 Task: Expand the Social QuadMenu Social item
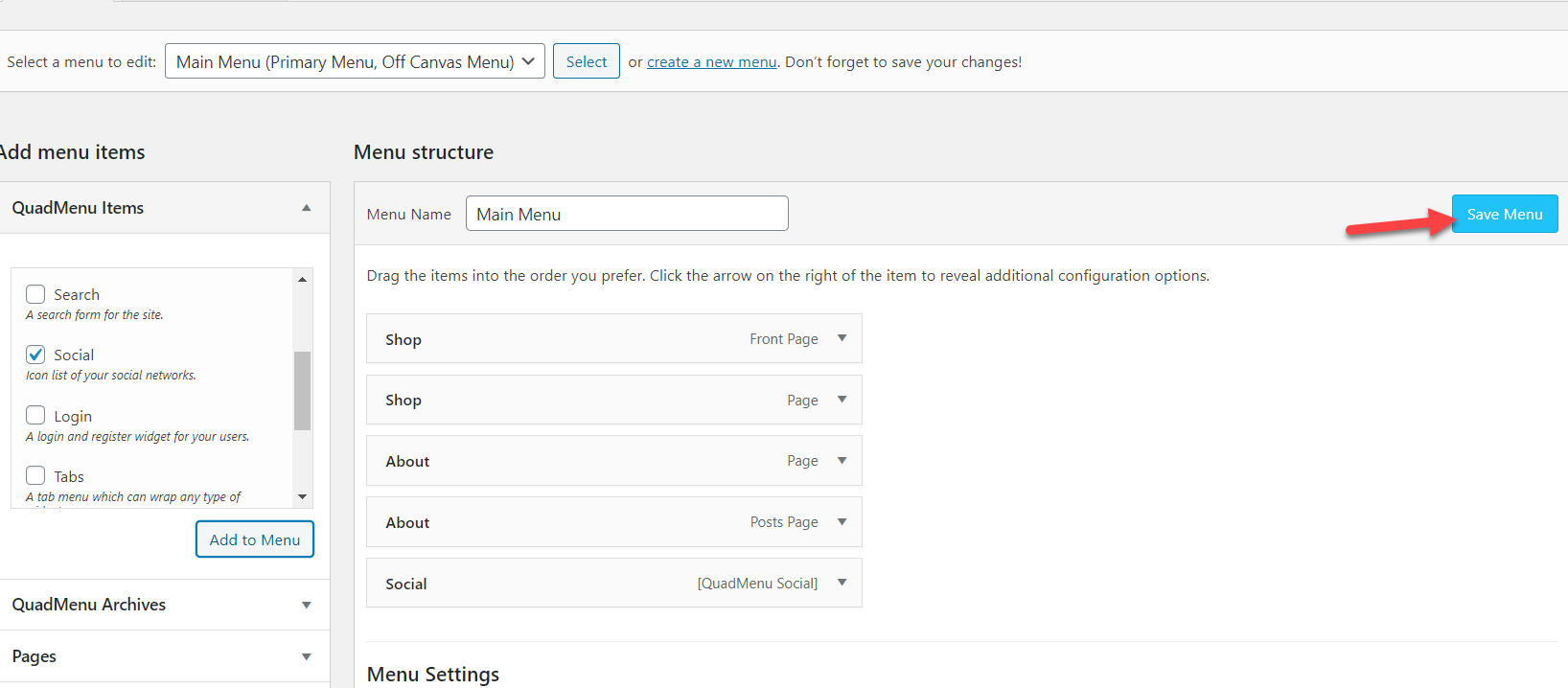(842, 583)
